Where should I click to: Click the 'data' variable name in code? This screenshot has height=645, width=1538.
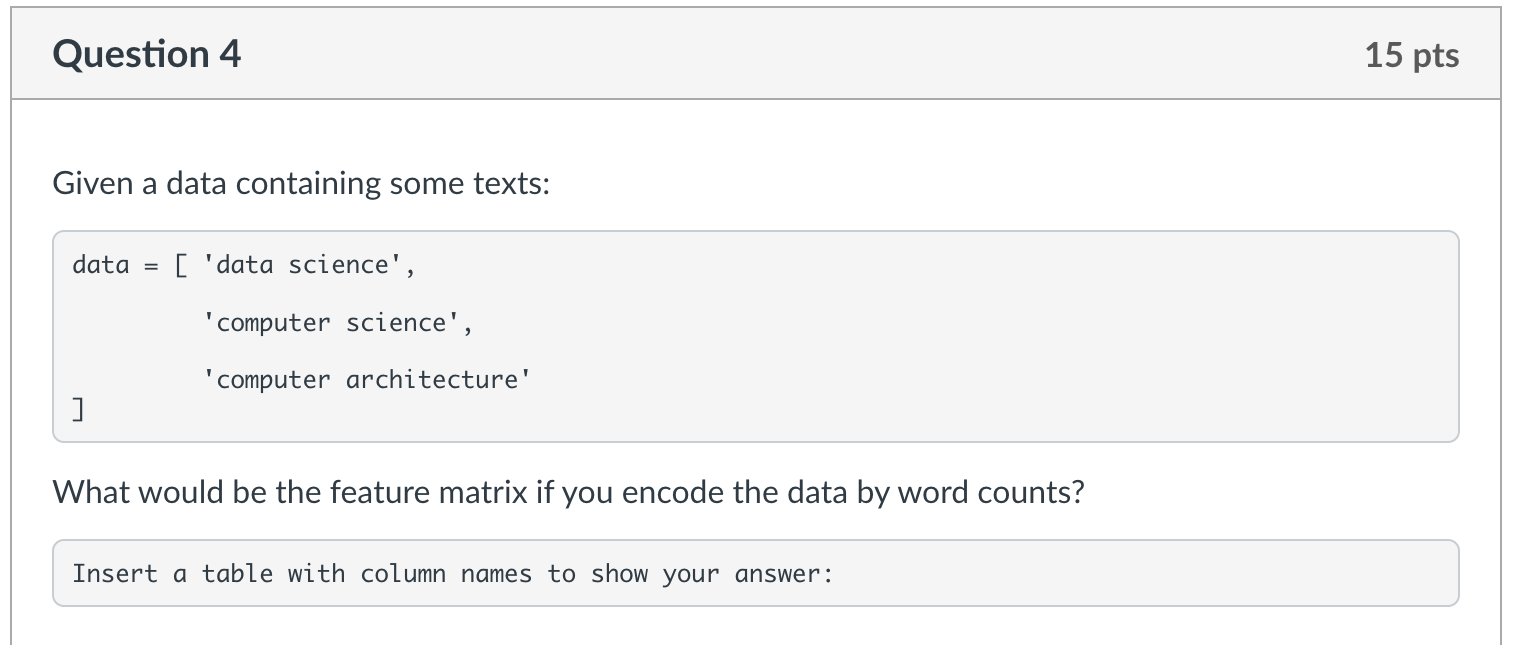[x=101, y=265]
